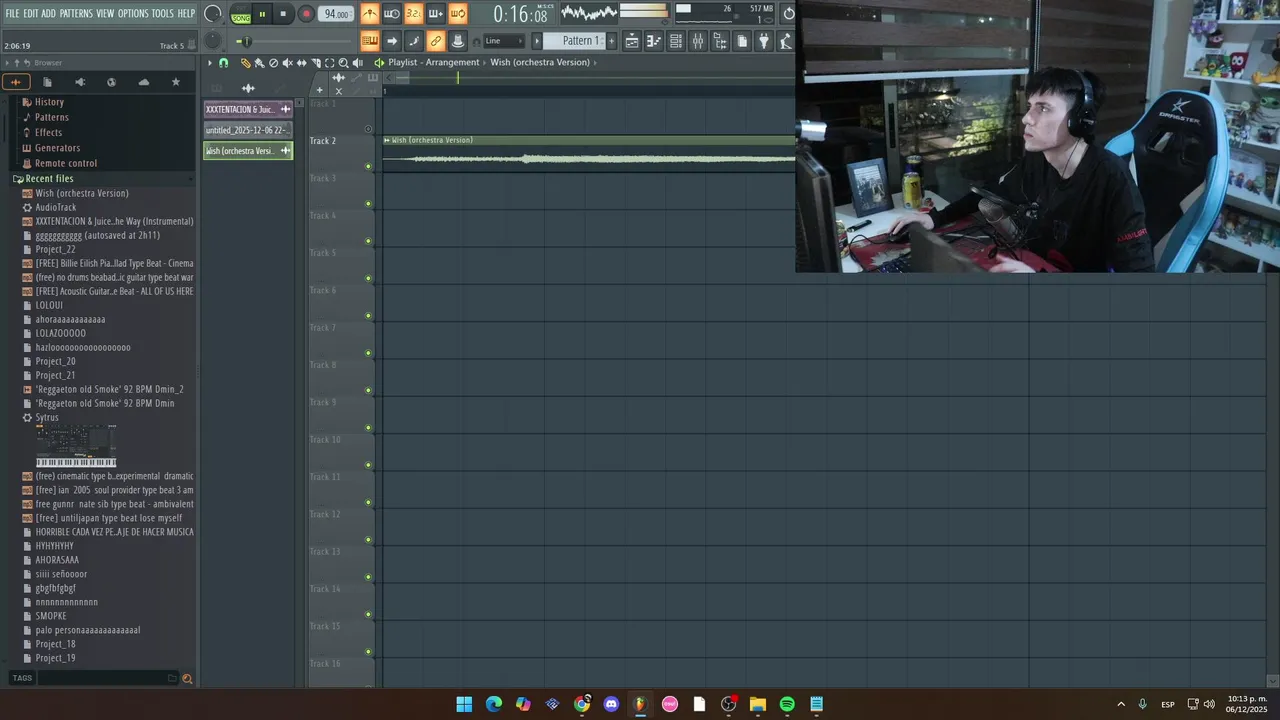1280x720 pixels.
Task: Open the PATTERNS menu
Action: click(x=76, y=13)
